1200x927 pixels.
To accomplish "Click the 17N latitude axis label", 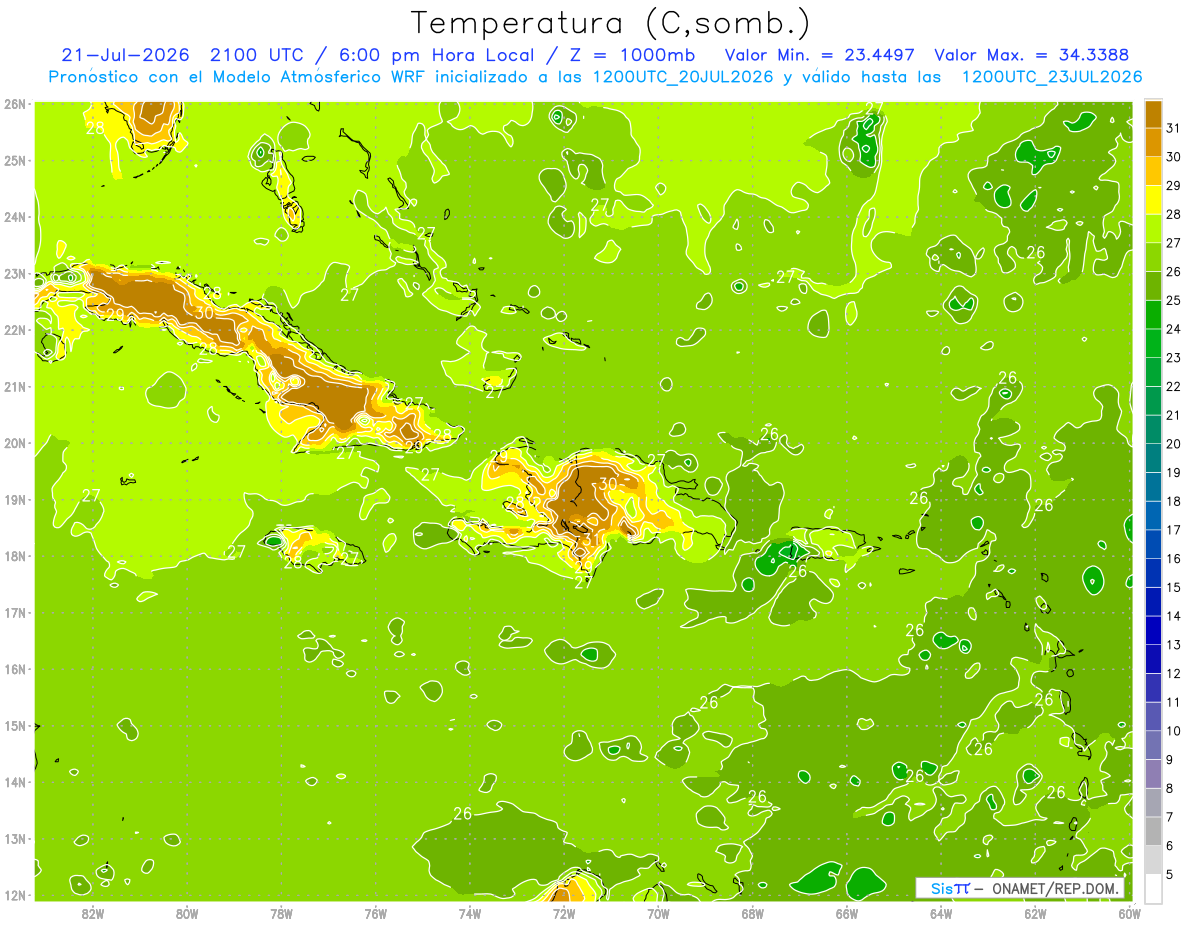I will pos(14,612).
